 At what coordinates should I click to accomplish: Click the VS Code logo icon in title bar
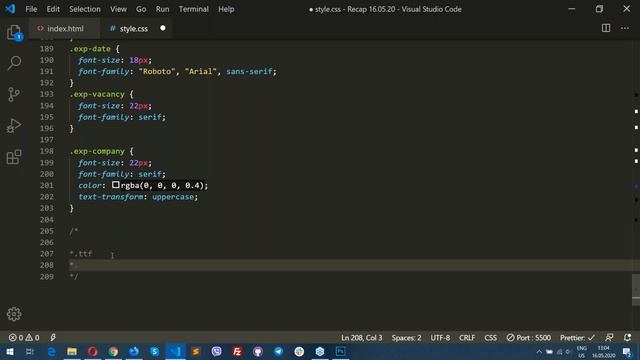[x=10, y=9]
